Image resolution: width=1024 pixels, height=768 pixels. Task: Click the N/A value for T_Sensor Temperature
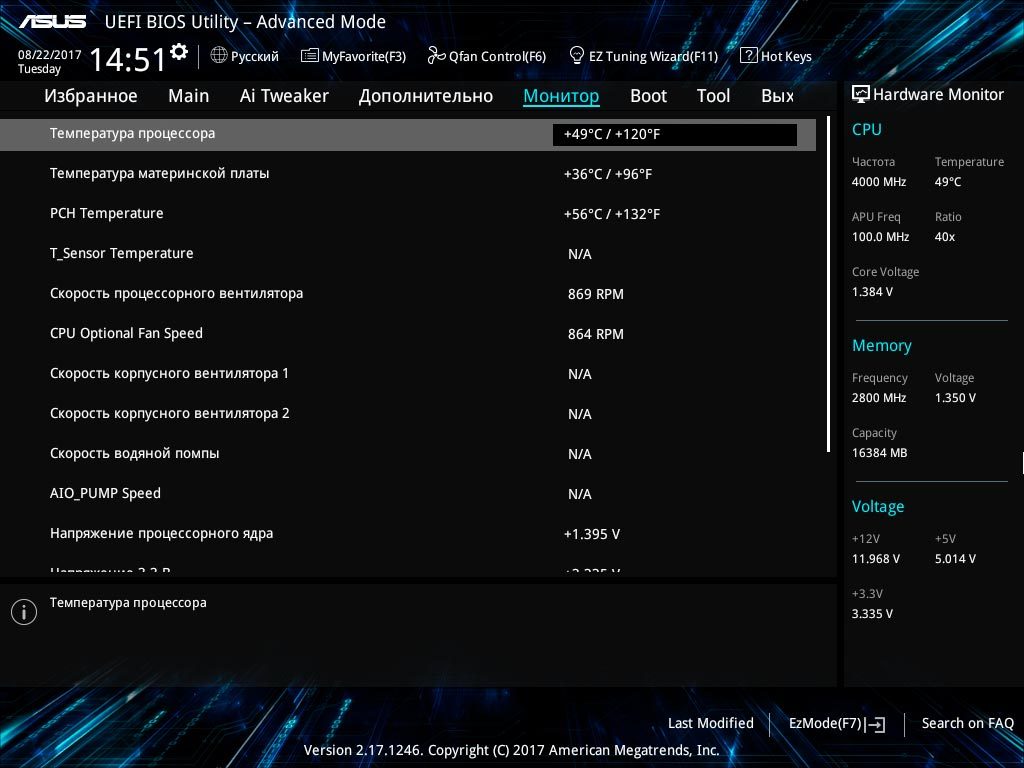(x=580, y=254)
